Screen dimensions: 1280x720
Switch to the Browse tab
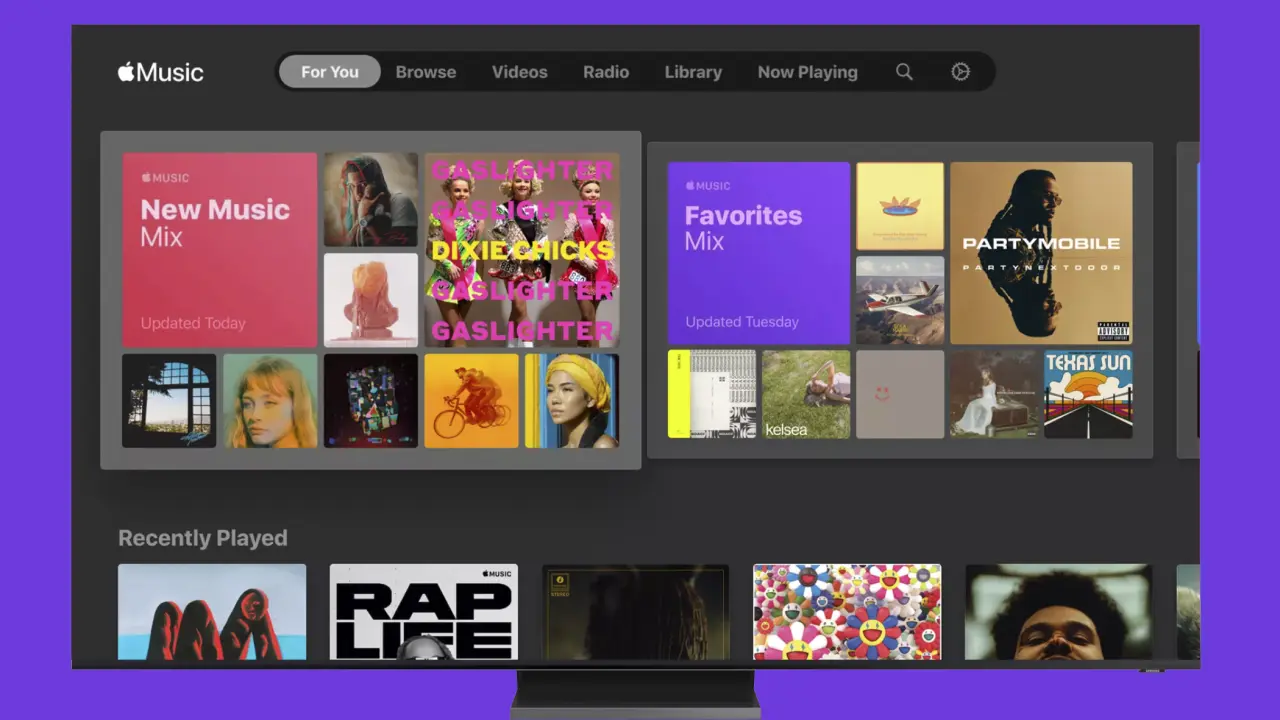[x=425, y=72]
